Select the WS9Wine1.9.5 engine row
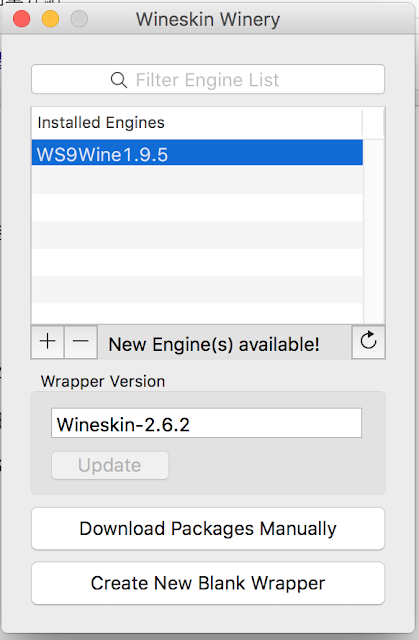The width and height of the screenshot is (419, 640). point(197,153)
